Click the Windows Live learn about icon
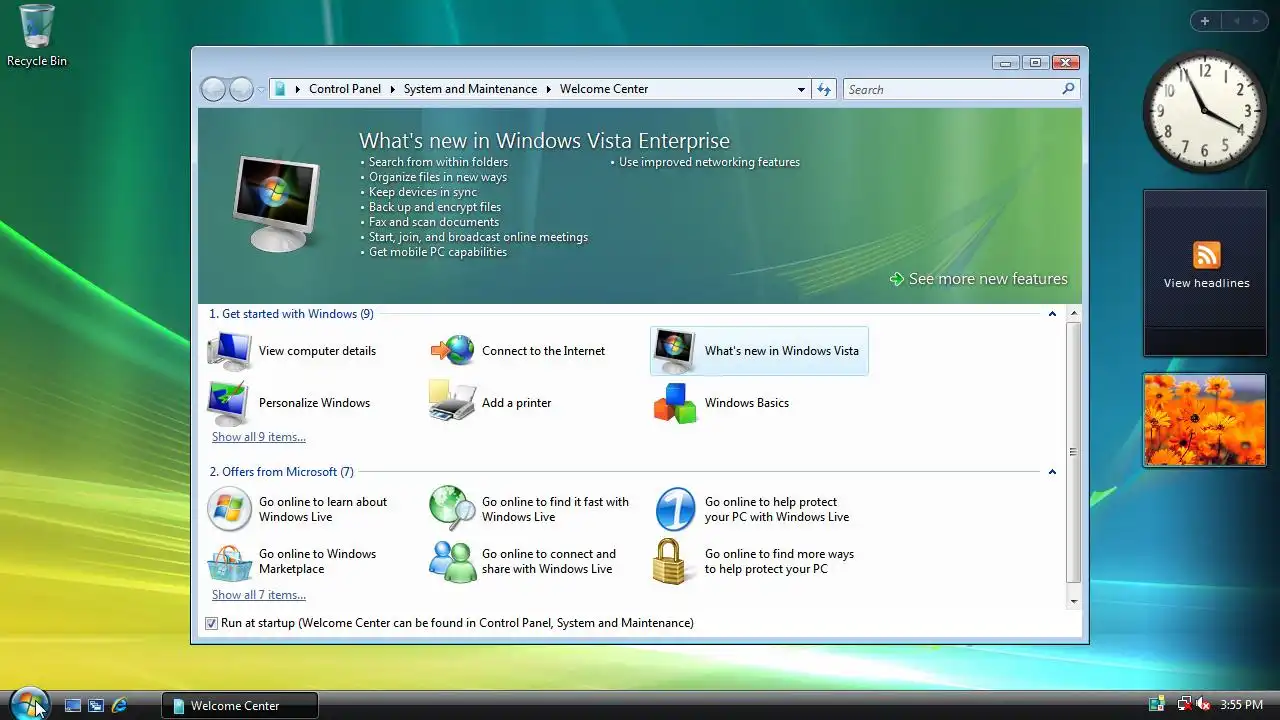The height and width of the screenshot is (720, 1280). coord(230,509)
